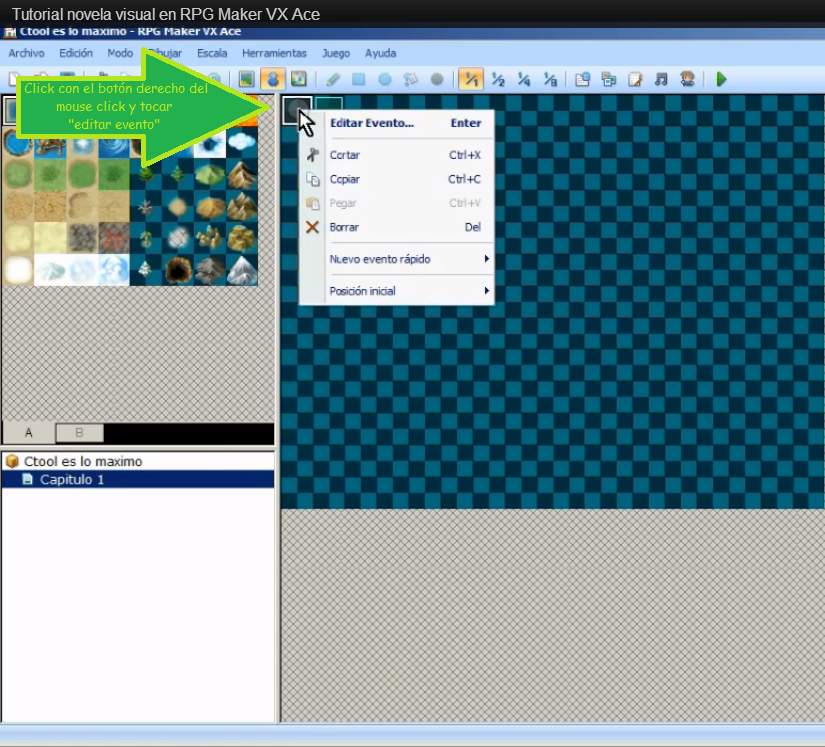Screen dimensions: 825x747
Task: Open the Archivo menu
Action: [x=26, y=53]
